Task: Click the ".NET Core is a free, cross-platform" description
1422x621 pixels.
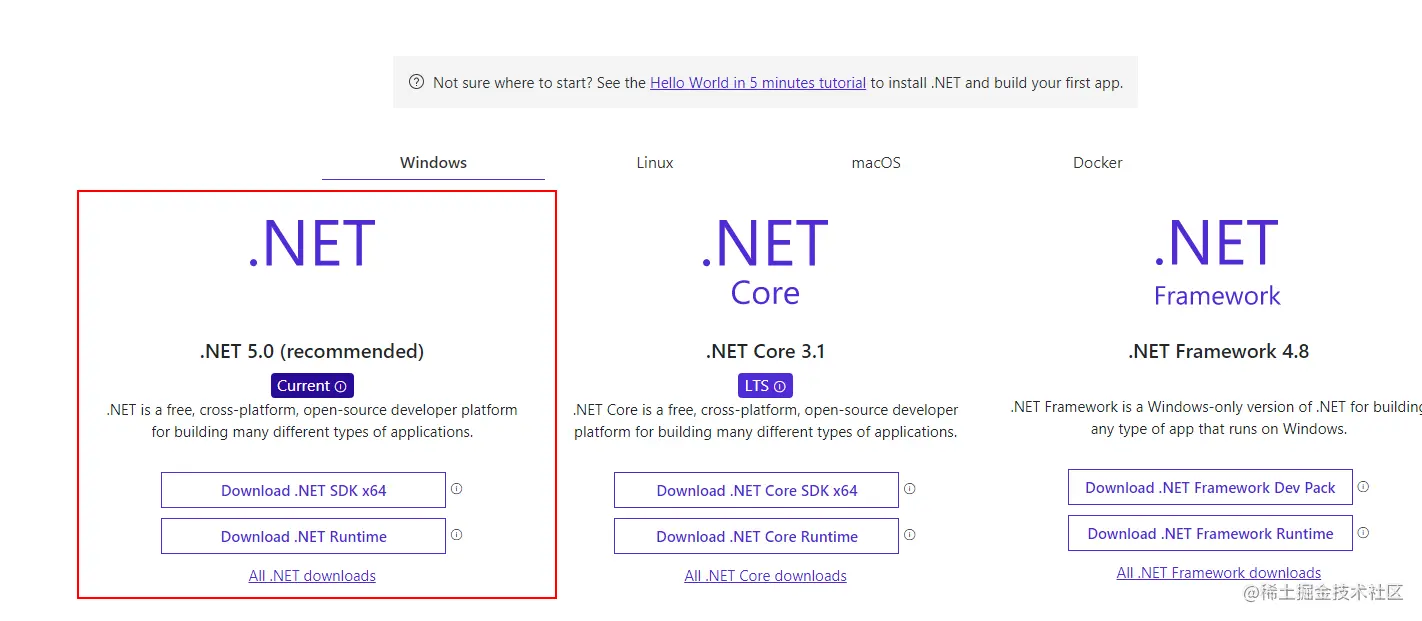Action: pos(765,421)
